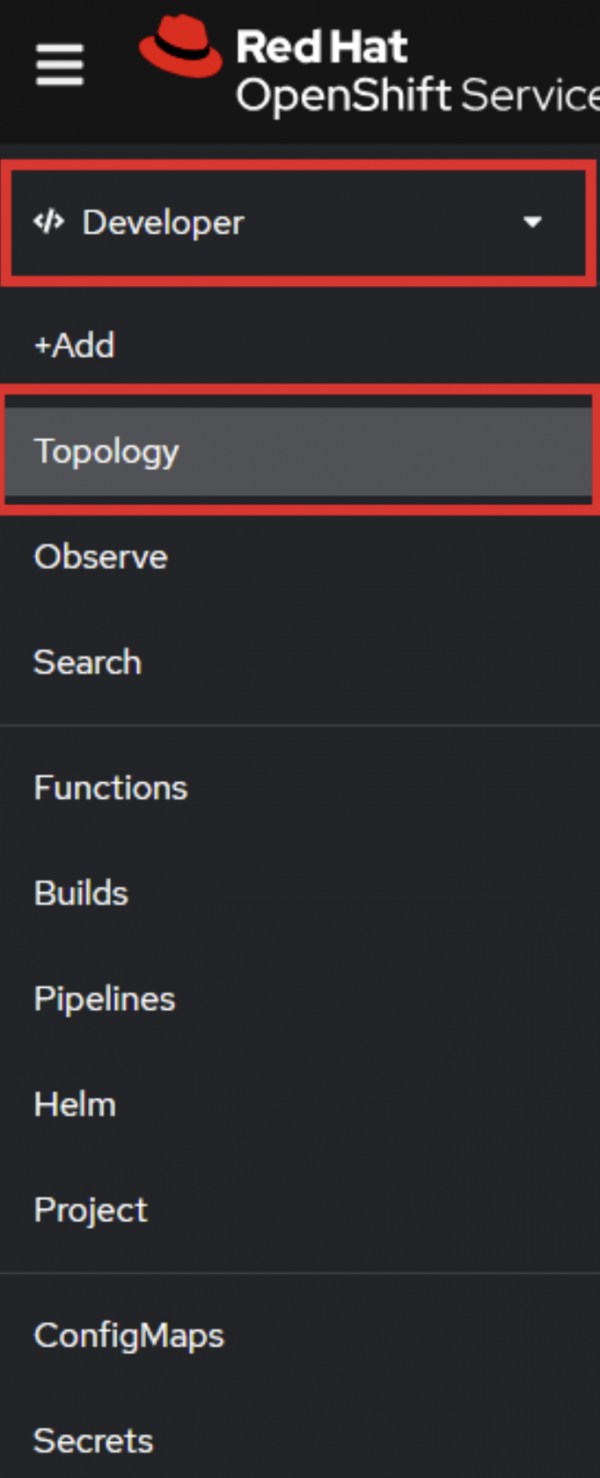Click the Red Hat brand text
Image resolution: width=600 pixels, height=1478 pixels.
pos(322,47)
